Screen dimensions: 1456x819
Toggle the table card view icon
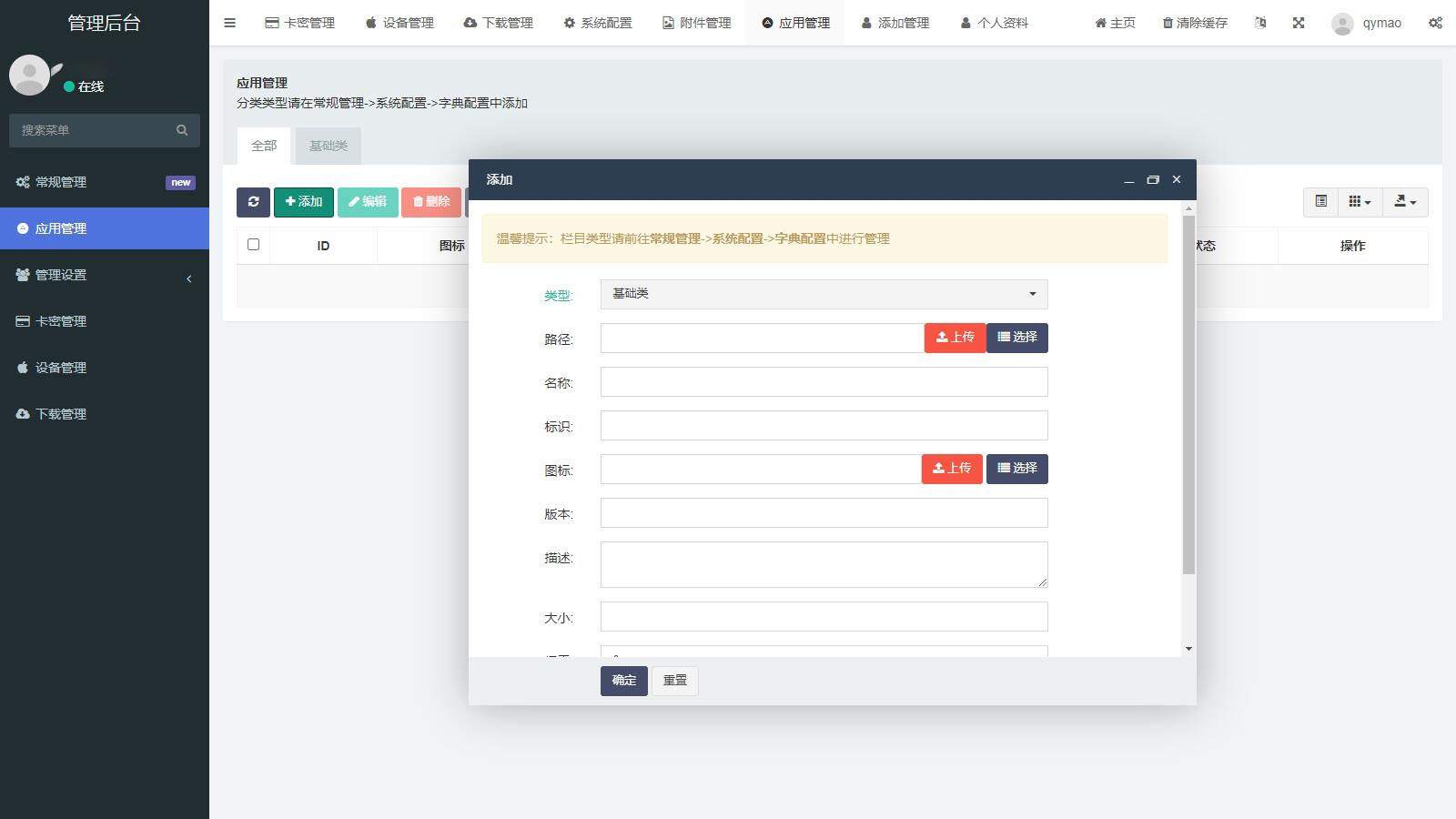click(1321, 201)
